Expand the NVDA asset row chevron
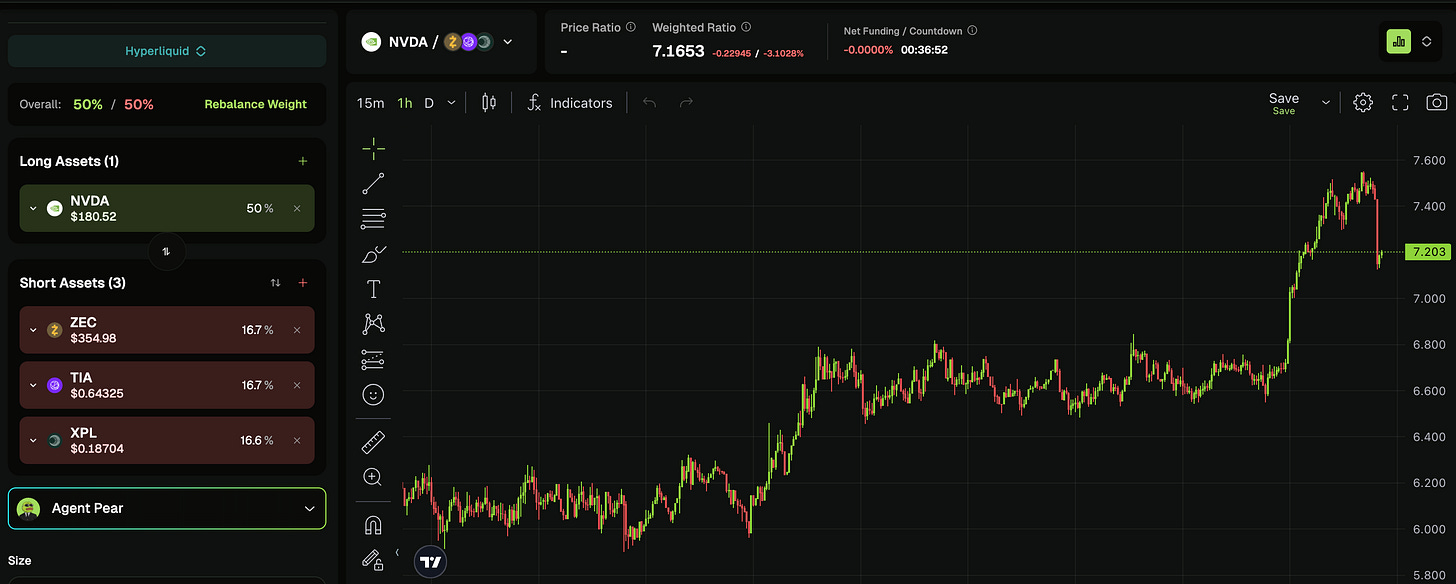Image resolution: width=1456 pixels, height=584 pixels. coord(33,209)
